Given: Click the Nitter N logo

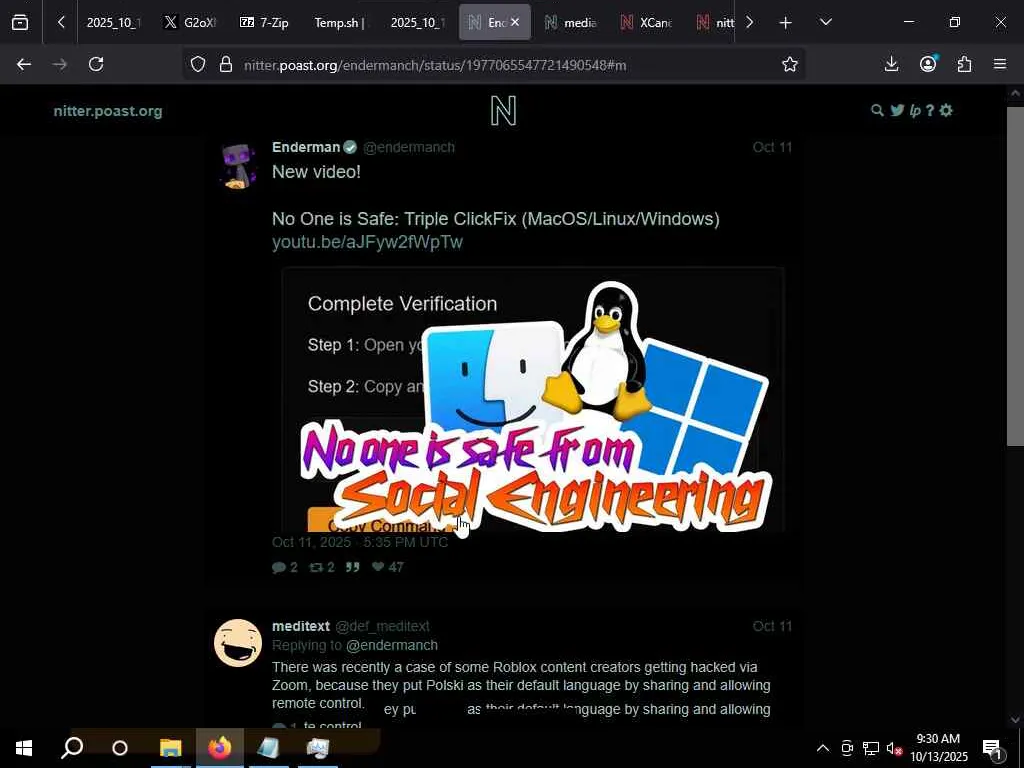Looking at the screenshot, I should [504, 111].
